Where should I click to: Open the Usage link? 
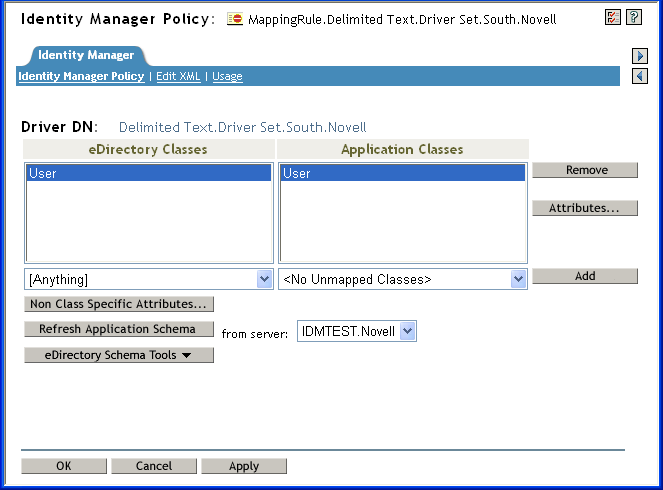tap(227, 77)
